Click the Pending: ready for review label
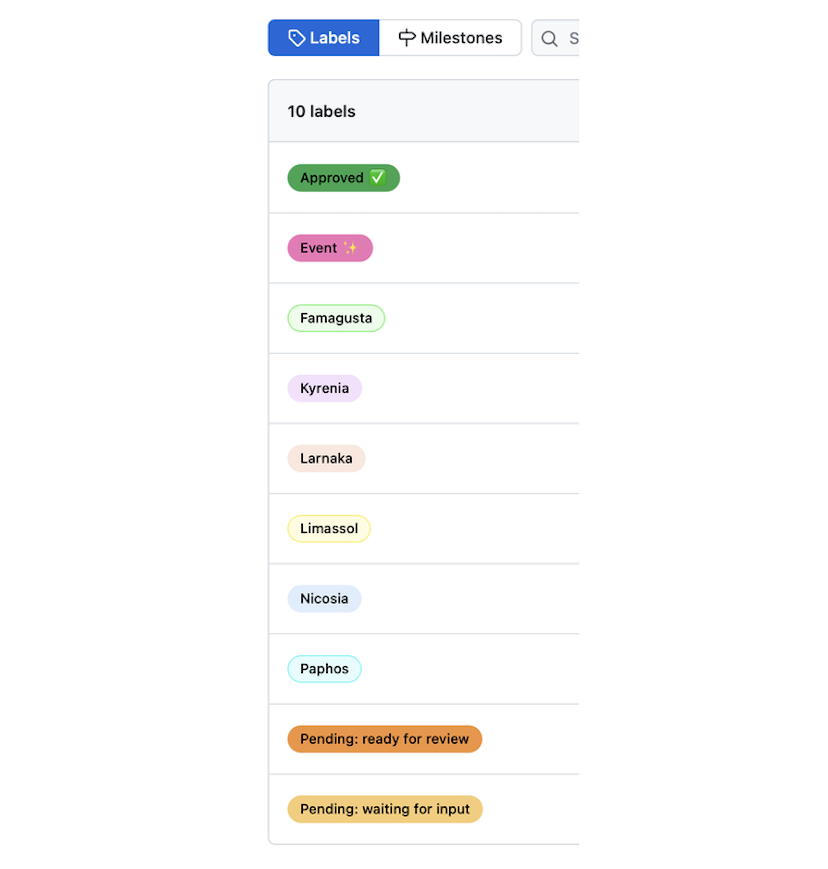Image resolution: width=828 pixels, height=869 pixels. pos(384,739)
